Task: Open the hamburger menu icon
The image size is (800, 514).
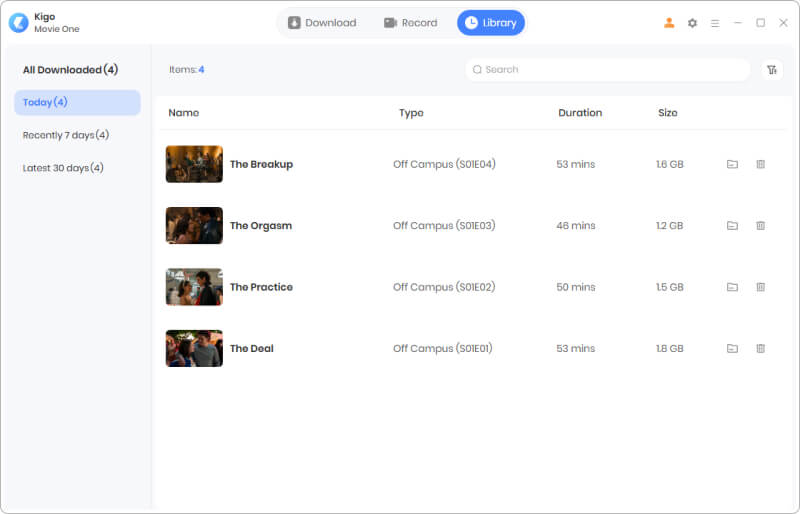Action: tap(715, 23)
